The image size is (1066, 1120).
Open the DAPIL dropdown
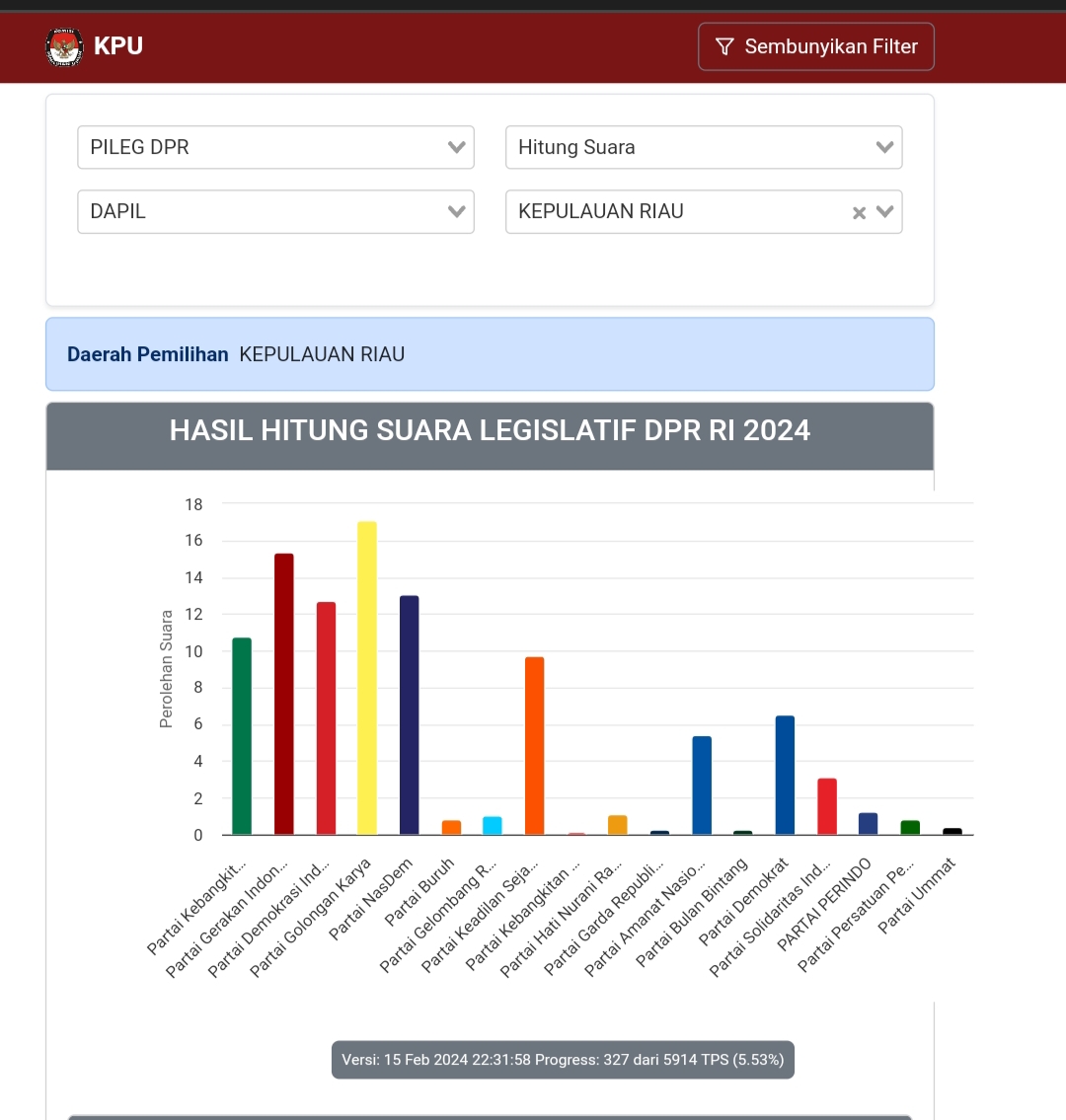275,211
